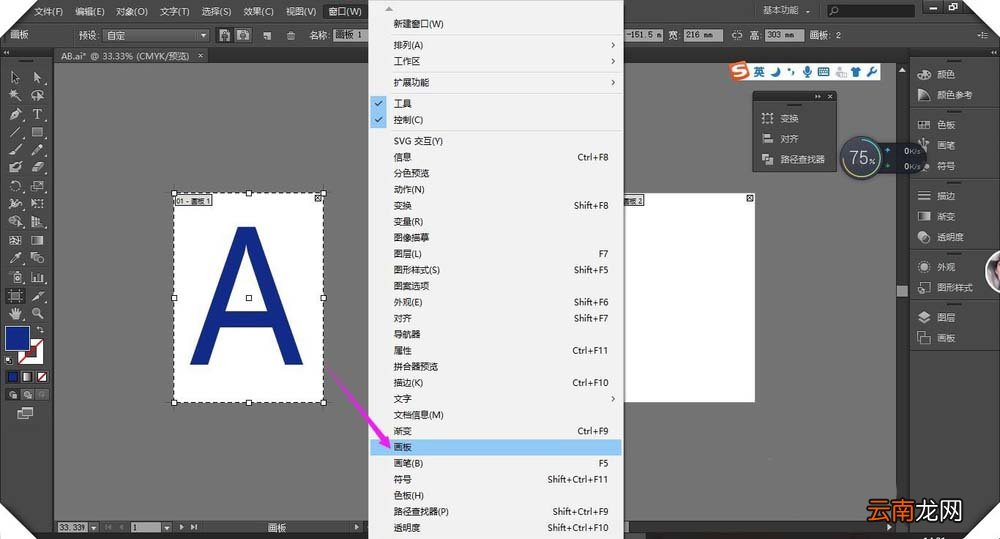1000x539 pixels.
Task: Toggle constrain width and height proportions link
Action: [737, 35]
